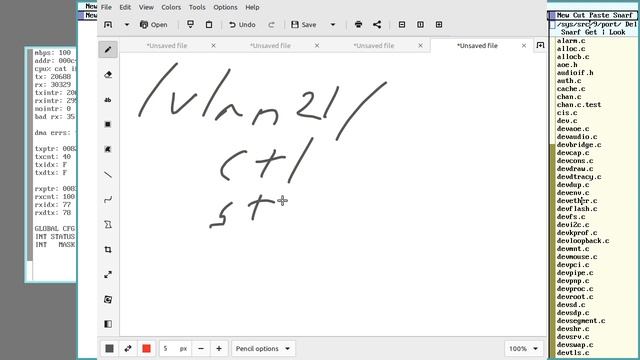Screen dimensions: 640x360
Task: Close the first Unsaved file tab
Action: 213,46
